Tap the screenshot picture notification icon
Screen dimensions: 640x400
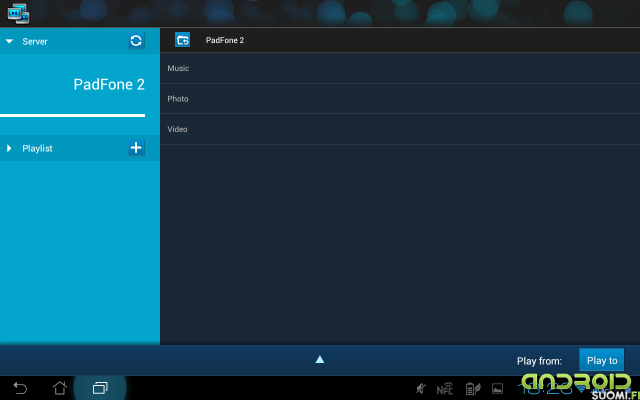coord(497,389)
